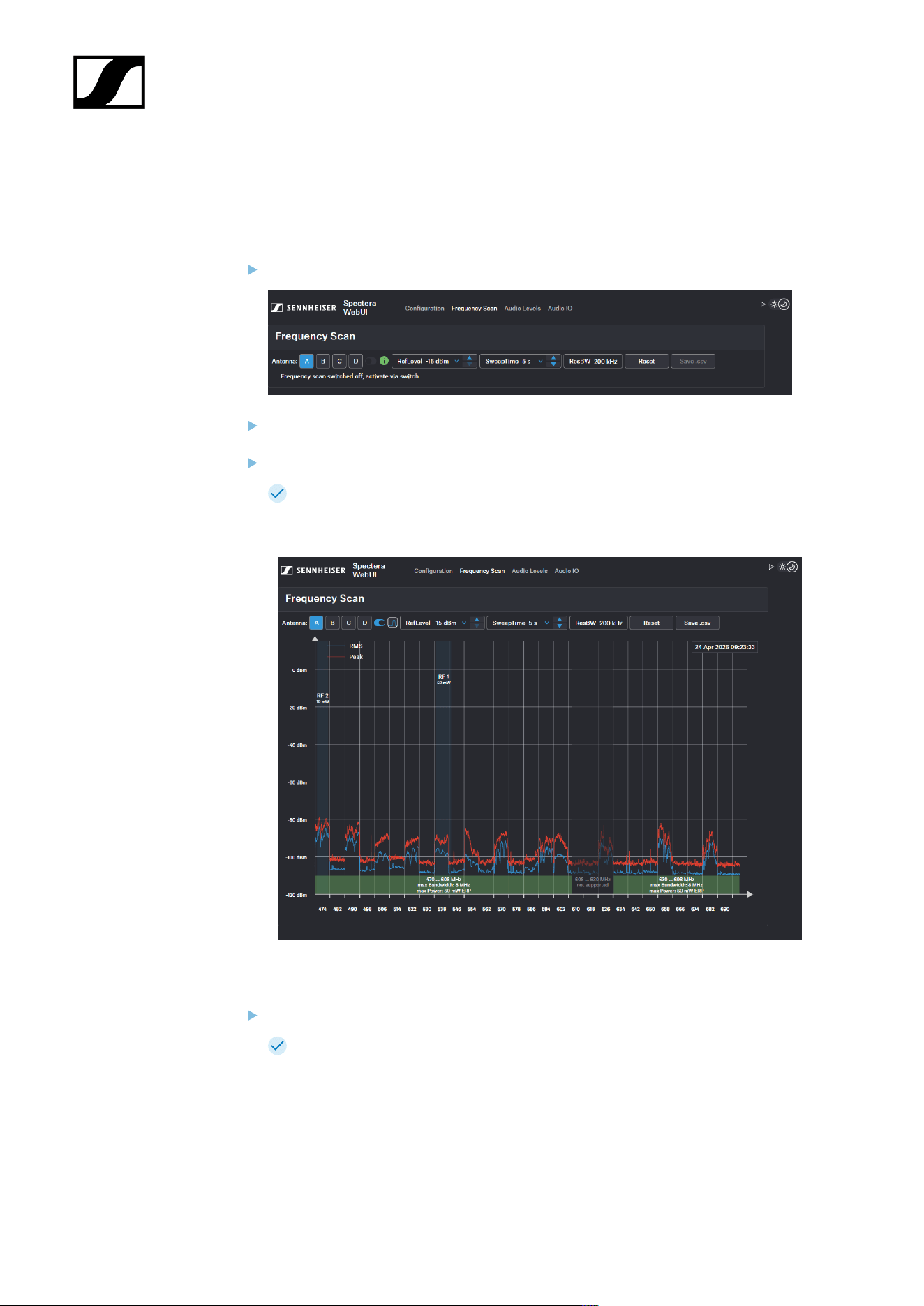Open the Configuration tab in the switched-off scan WebUI
Viewport: 924px width, 1306px height.
click(424, 308)
